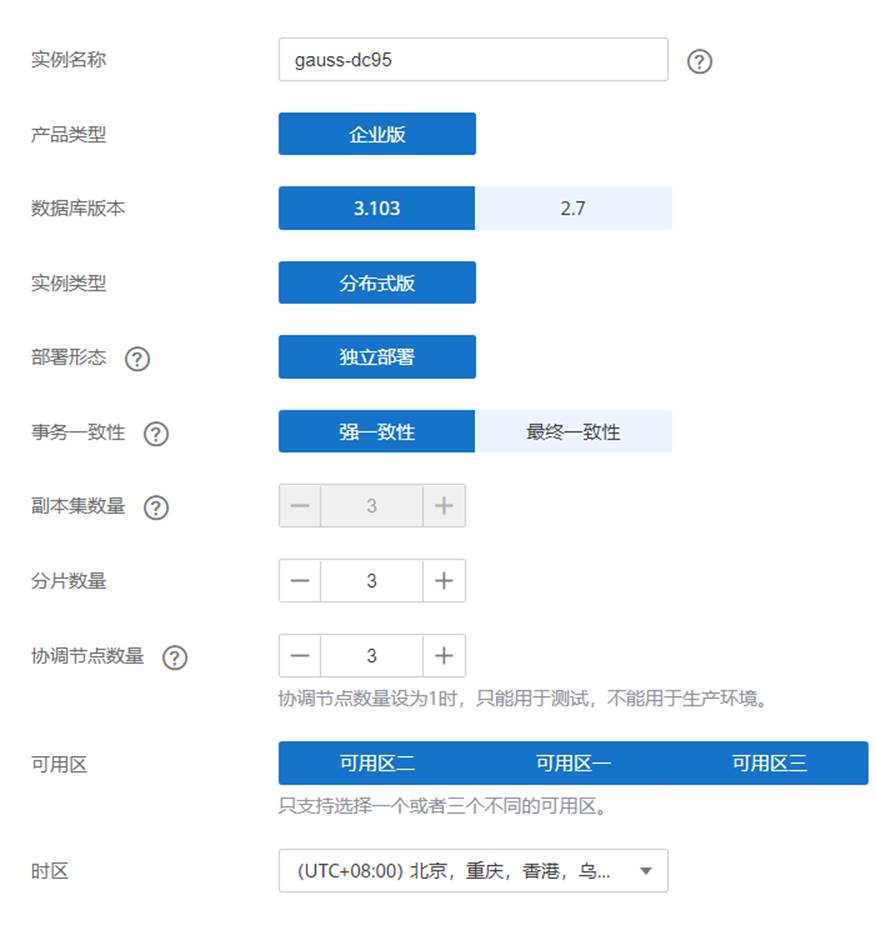Viewport: 876px width, 925px height.
Task: Select database version 3.103
Action: [377, 209]
